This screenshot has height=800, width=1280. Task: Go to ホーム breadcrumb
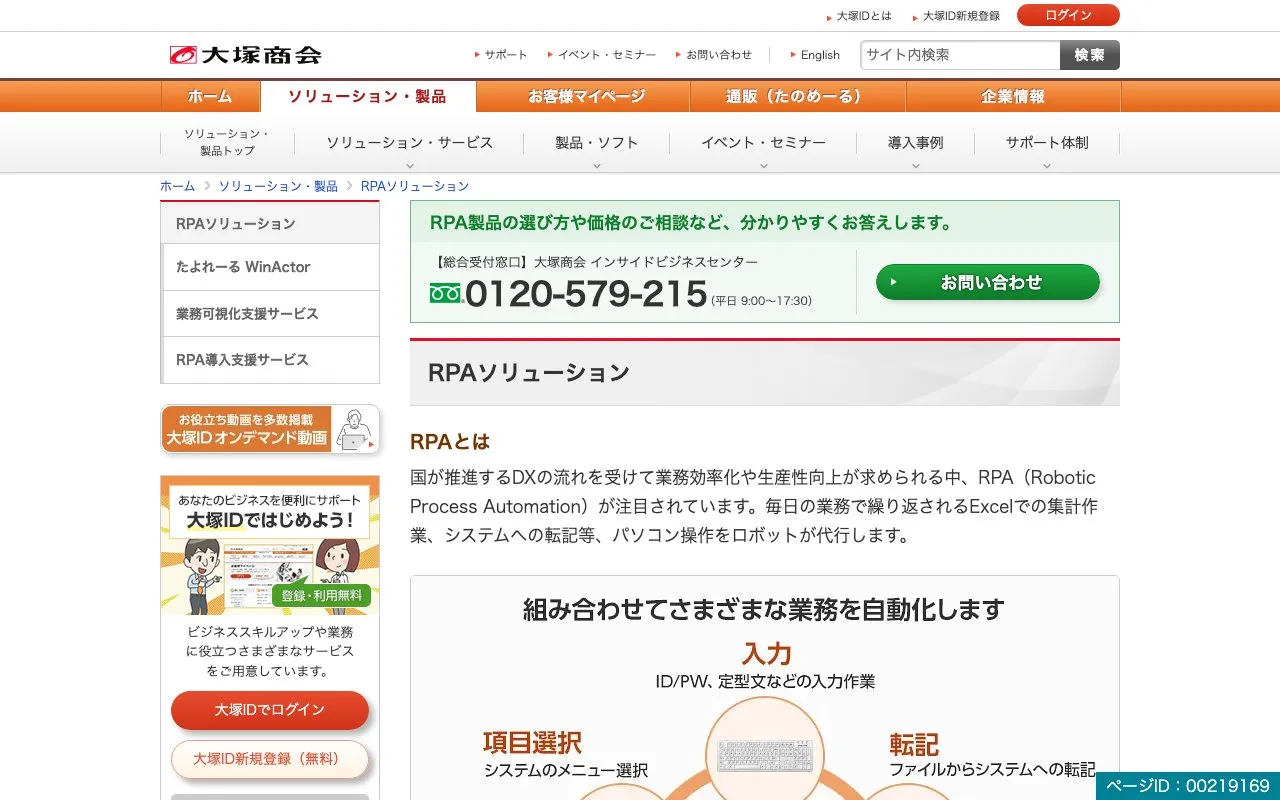coord(178,186)
